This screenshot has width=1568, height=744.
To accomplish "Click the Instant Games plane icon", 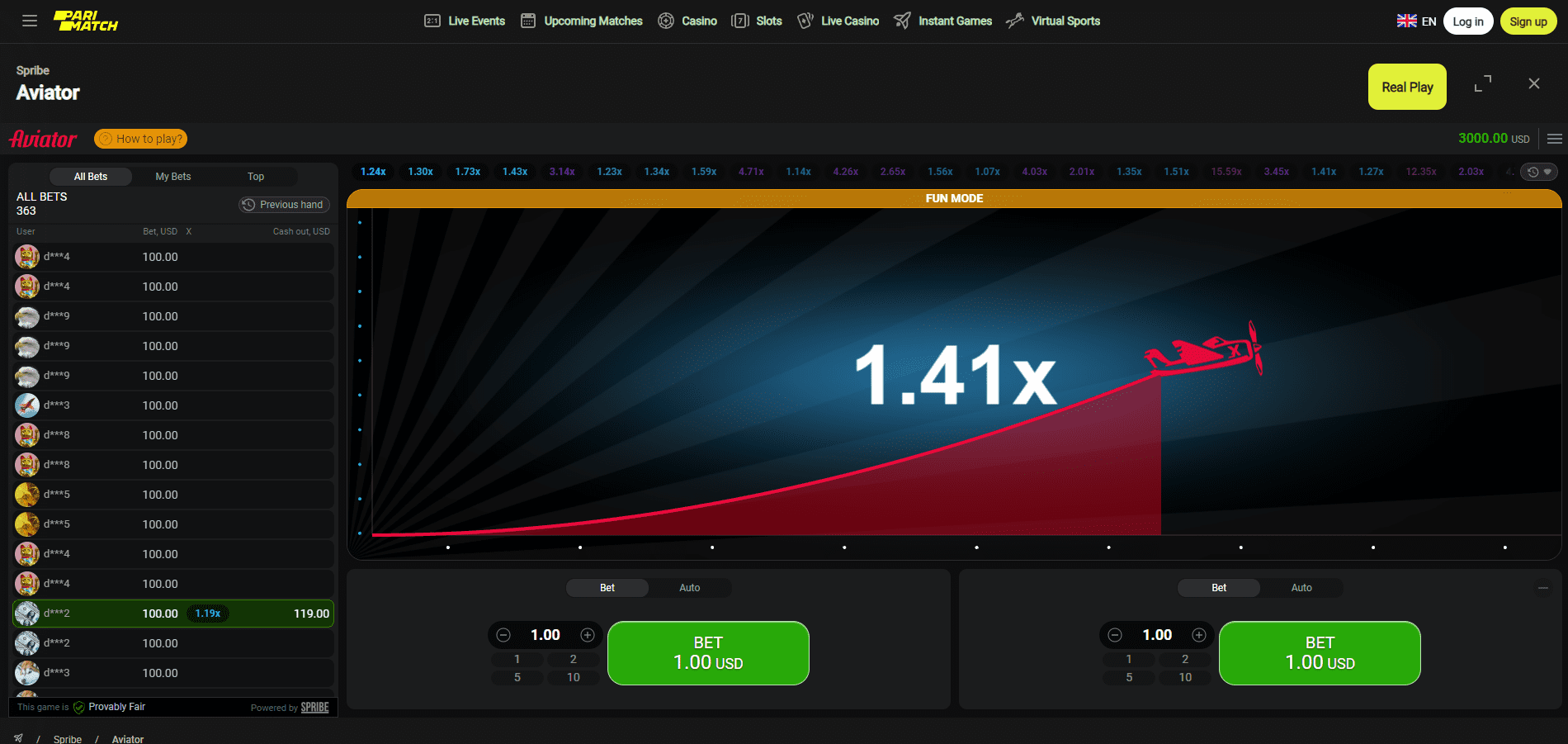I will coord(903,21).
